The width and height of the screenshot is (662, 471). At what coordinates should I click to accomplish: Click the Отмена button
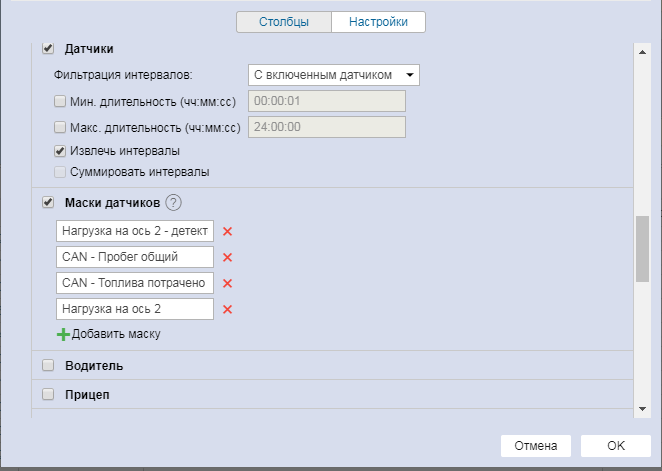click(535, 446)
